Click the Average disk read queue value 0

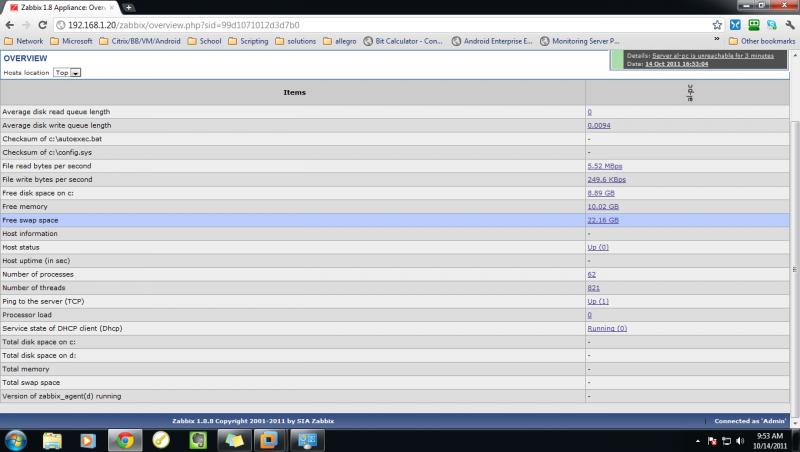click(x=589, y=112)
